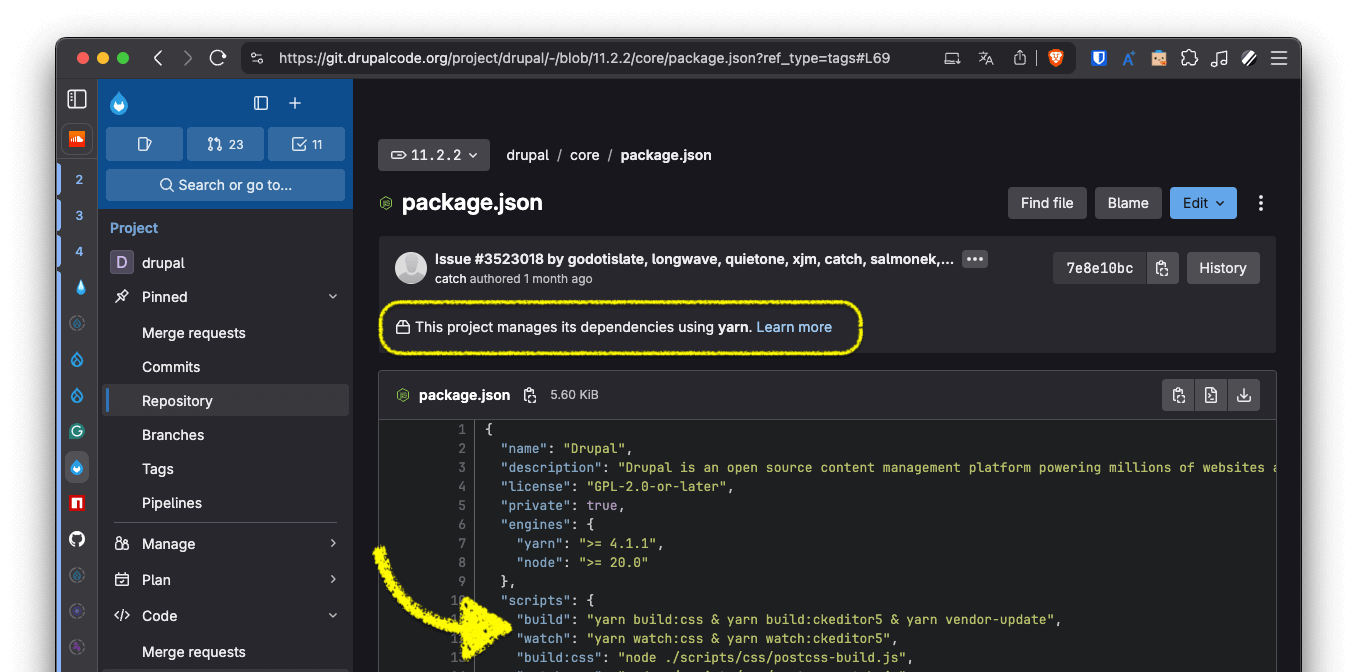Click the Blame button

click(1128, 202)
